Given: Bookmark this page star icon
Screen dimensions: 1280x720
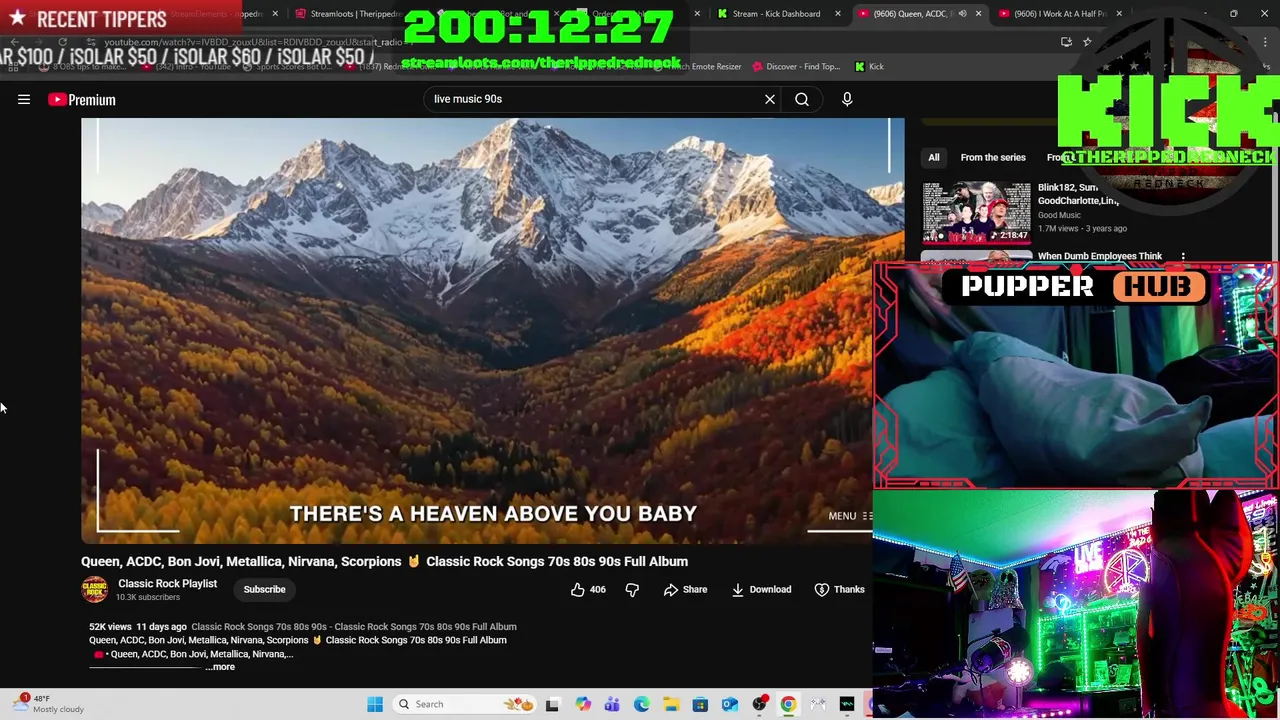Looking at the screenshot, I should (1087, 42).
